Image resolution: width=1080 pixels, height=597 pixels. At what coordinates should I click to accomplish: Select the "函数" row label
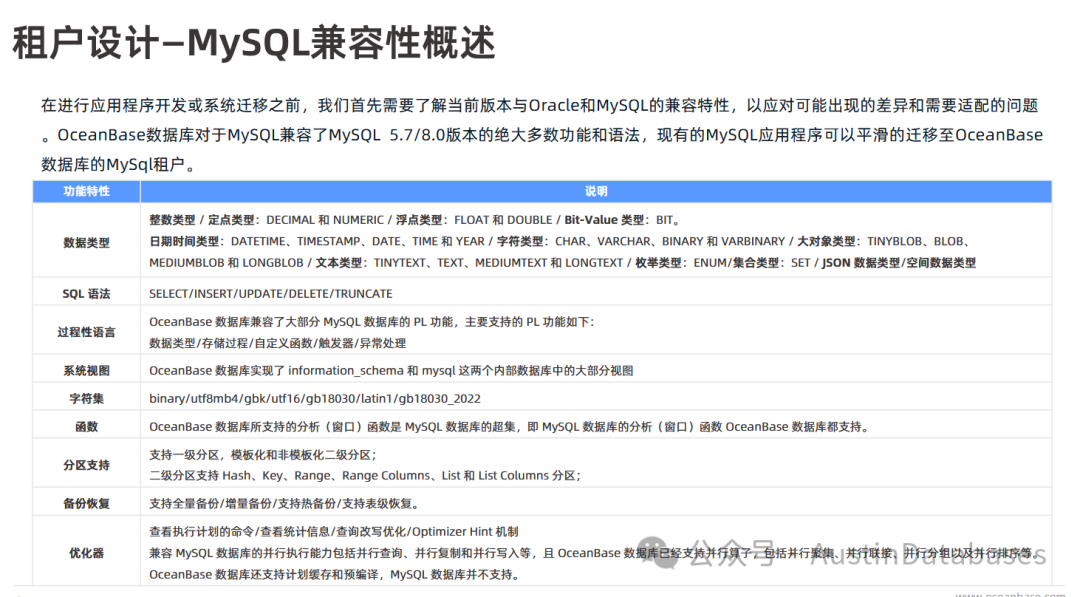point(87,427)
